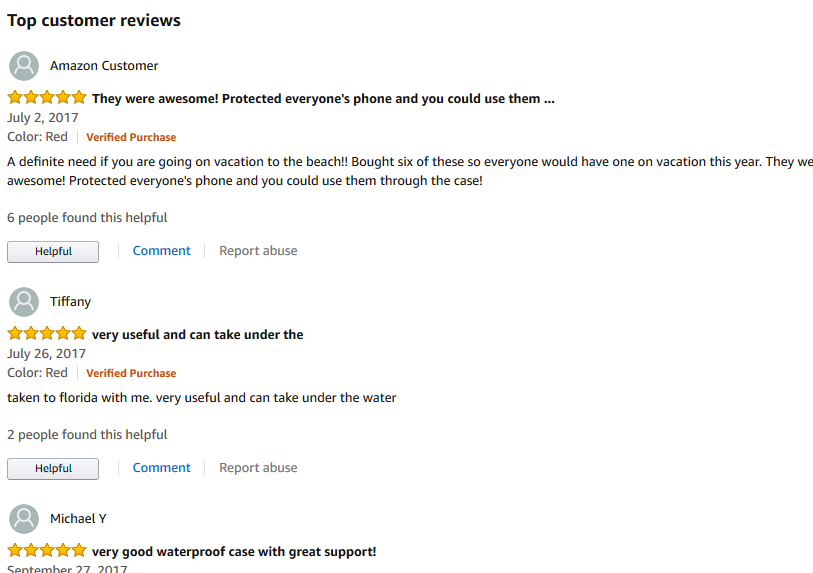813x573 pixels.
Task: Open review titled 'very good waterproof case with great support!'
Action: click(x=234, y=552)
